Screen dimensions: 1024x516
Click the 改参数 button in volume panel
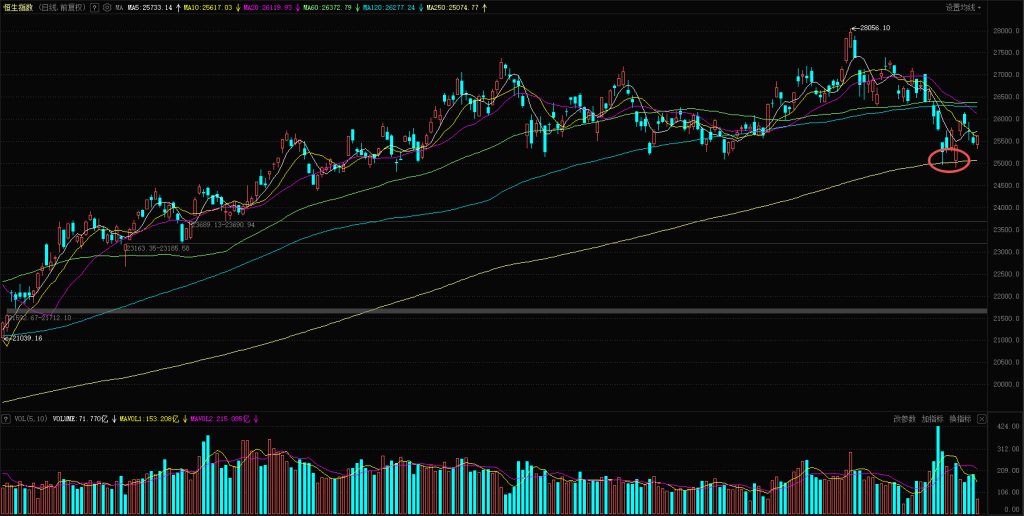[904, 419]
